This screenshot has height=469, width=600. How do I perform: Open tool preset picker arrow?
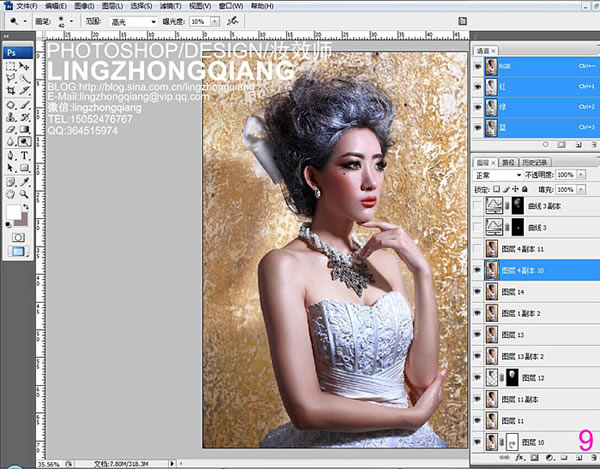[25, 21]
